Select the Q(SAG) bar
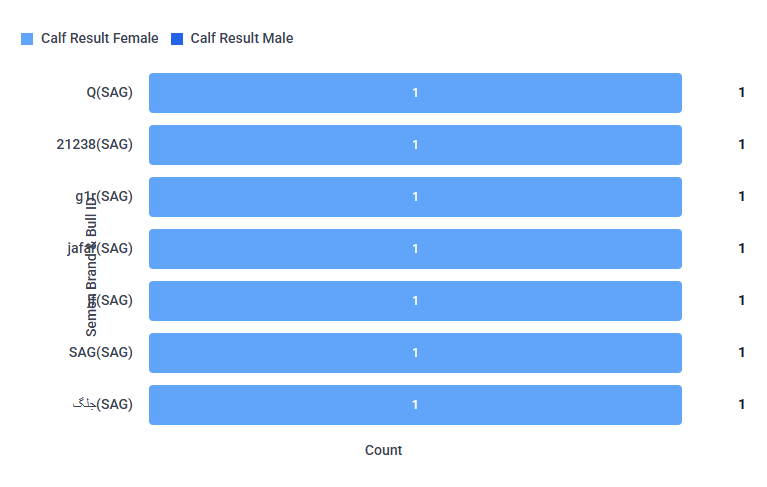 coord(415,93)
